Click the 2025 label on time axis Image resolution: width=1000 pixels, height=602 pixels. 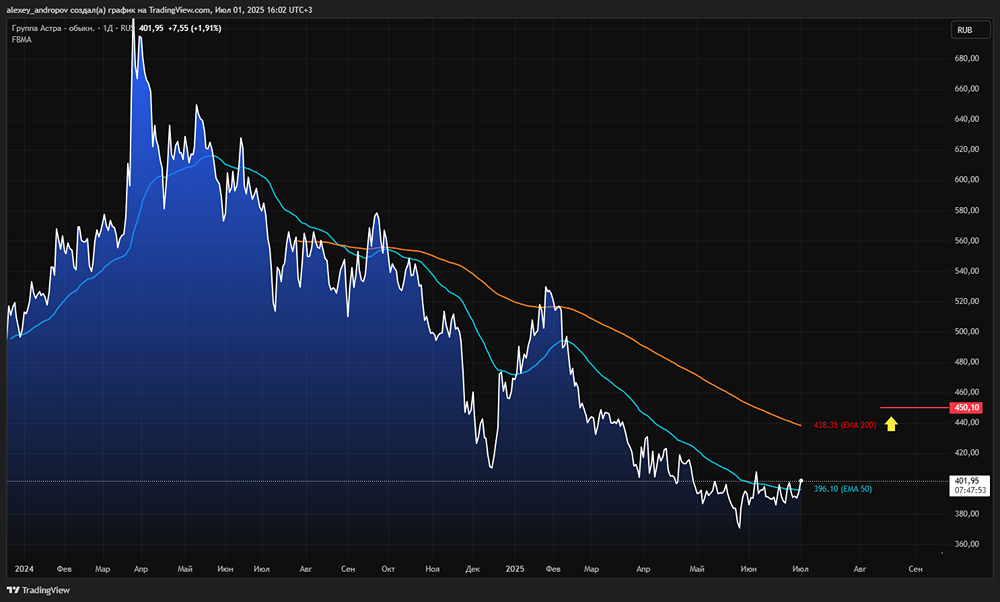(x=515, y=568)
